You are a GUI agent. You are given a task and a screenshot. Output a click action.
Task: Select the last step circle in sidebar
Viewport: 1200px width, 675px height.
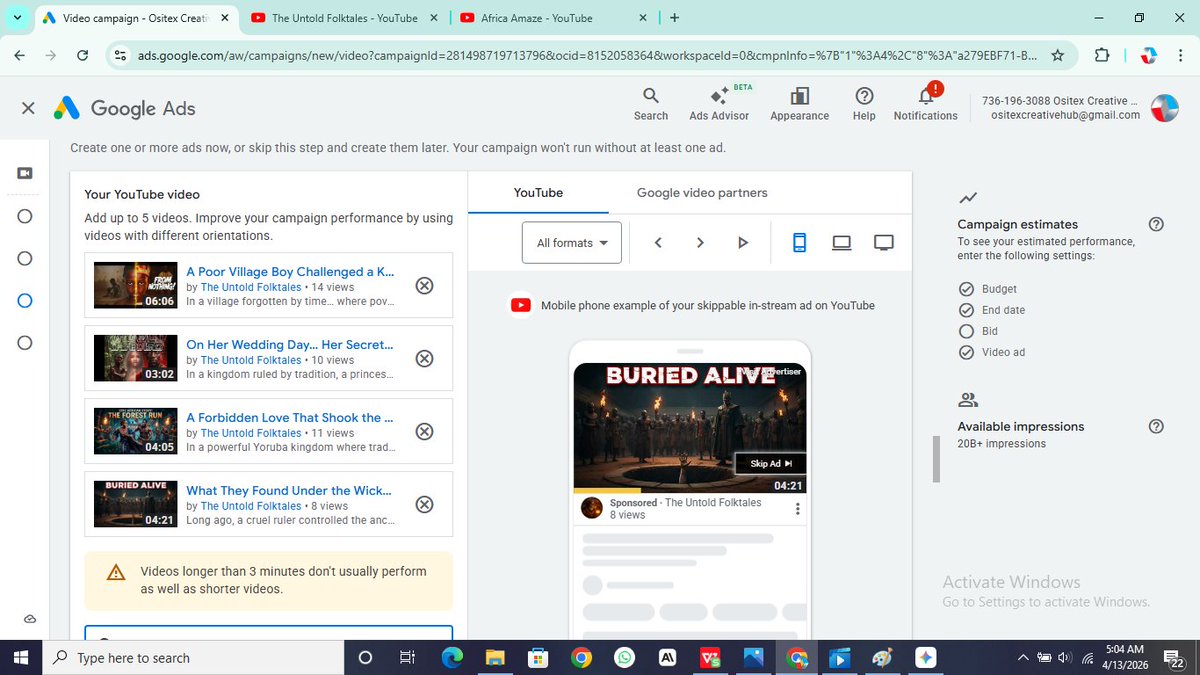pos(26,343)
